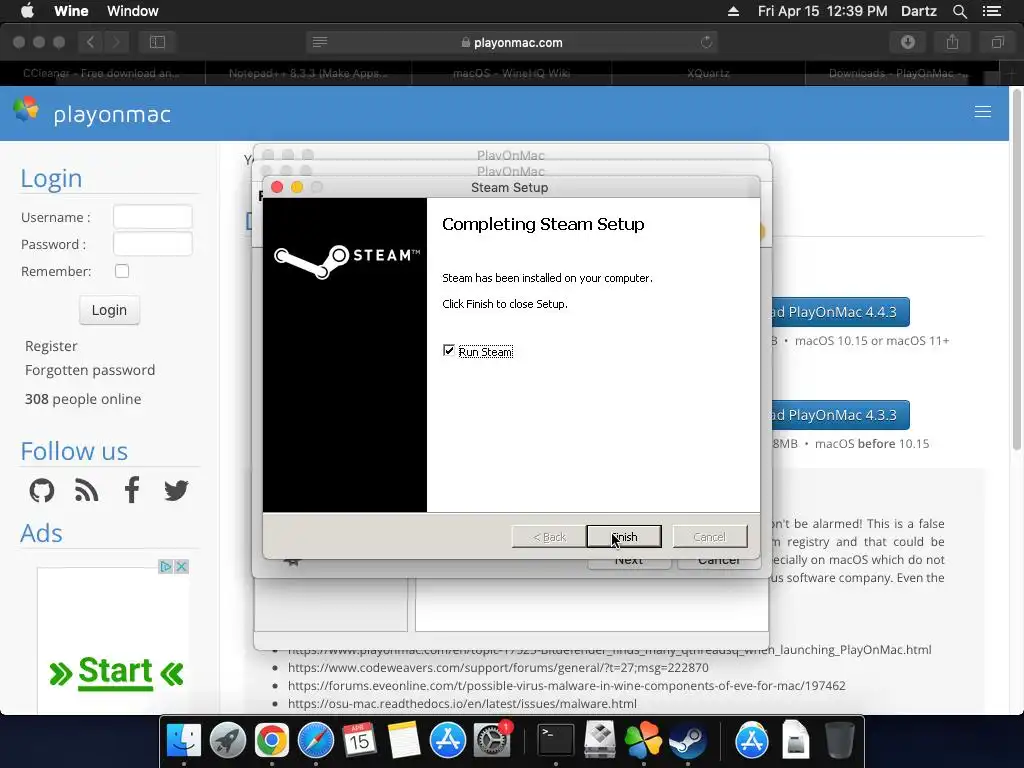Open System Preferences from the Dock
The height and width of the screenshot is (768, 1024).
pos(492,740)
